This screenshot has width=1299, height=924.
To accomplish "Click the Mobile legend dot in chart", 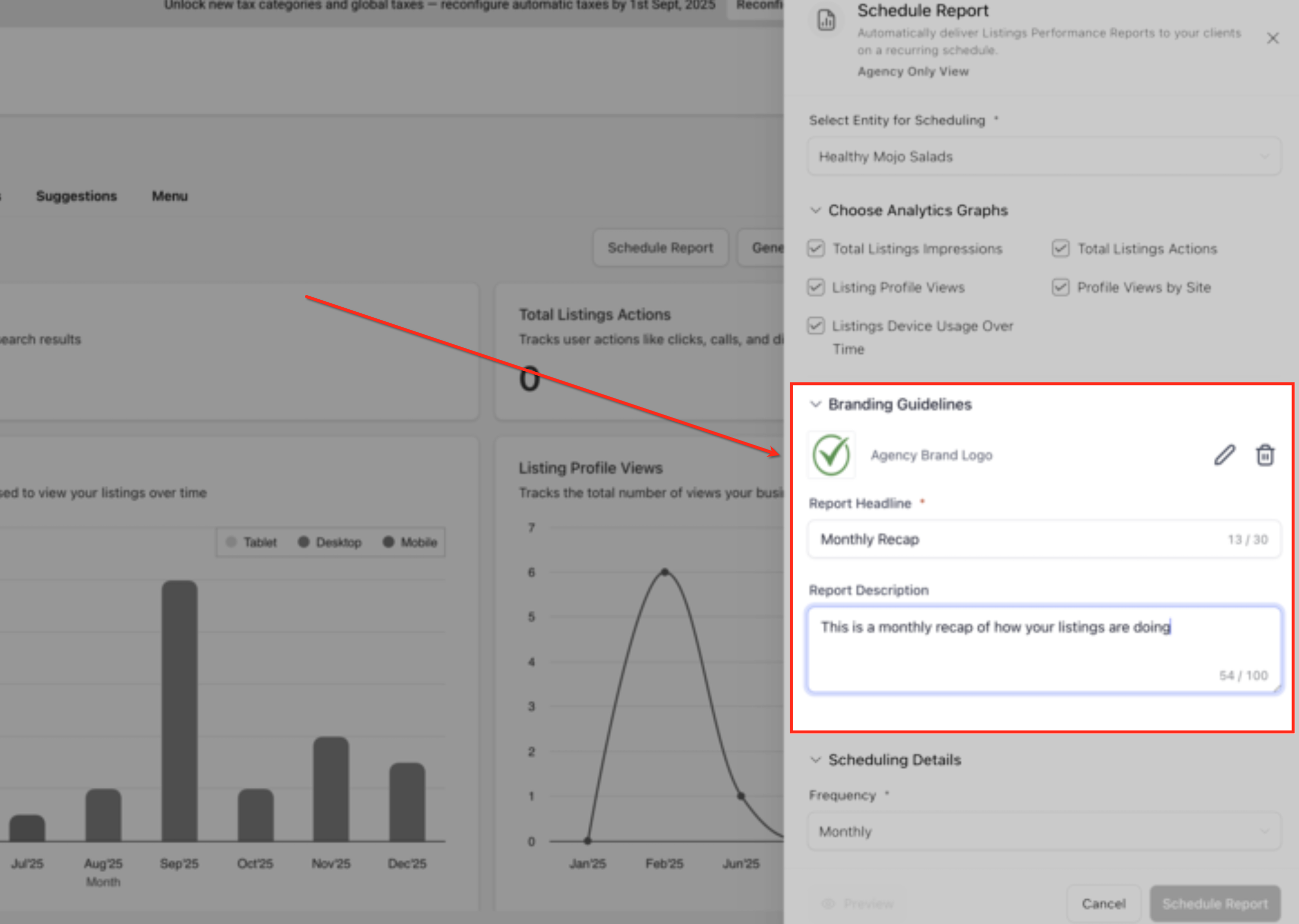I will click(388, 542).
